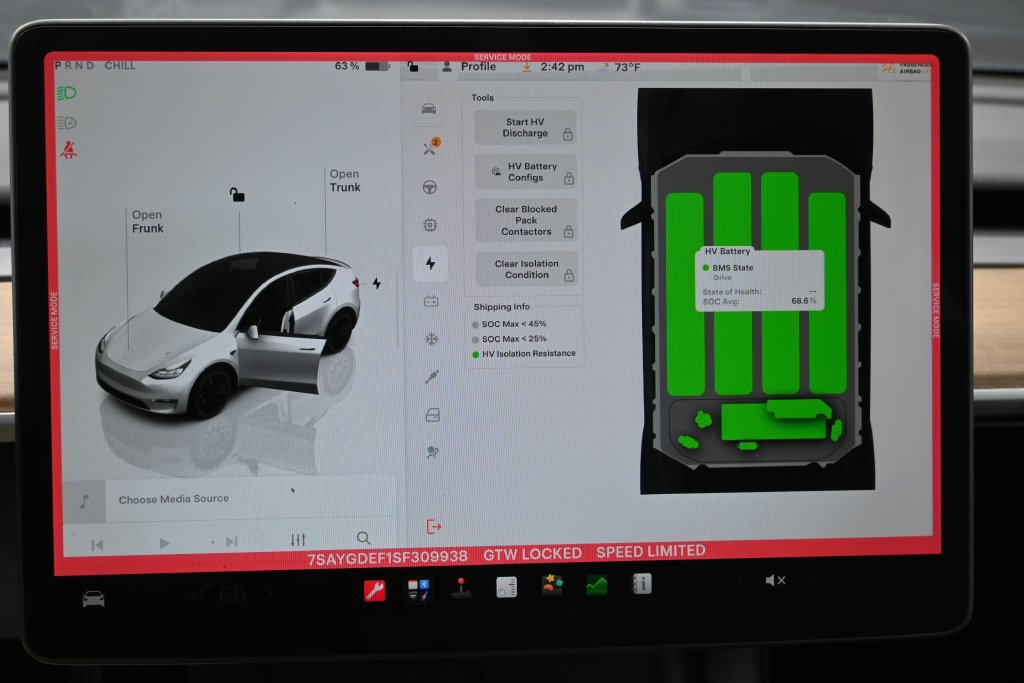Open the green energy graph app
This screenshot has height=683, width=1024.
tap(596, 584)
